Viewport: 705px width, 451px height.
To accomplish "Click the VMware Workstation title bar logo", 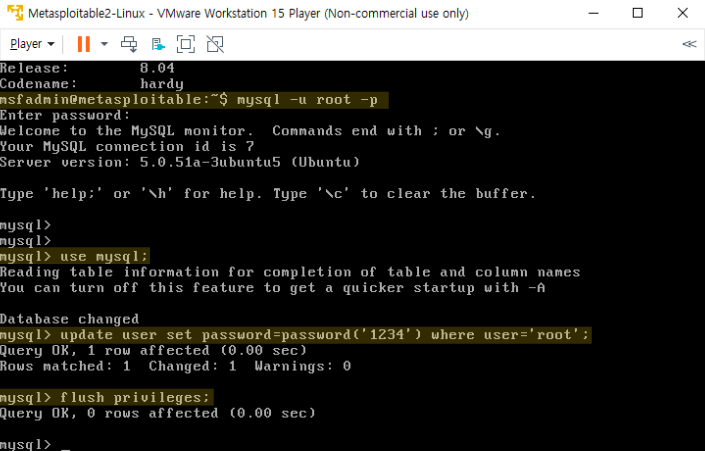I will coord(14,13).
